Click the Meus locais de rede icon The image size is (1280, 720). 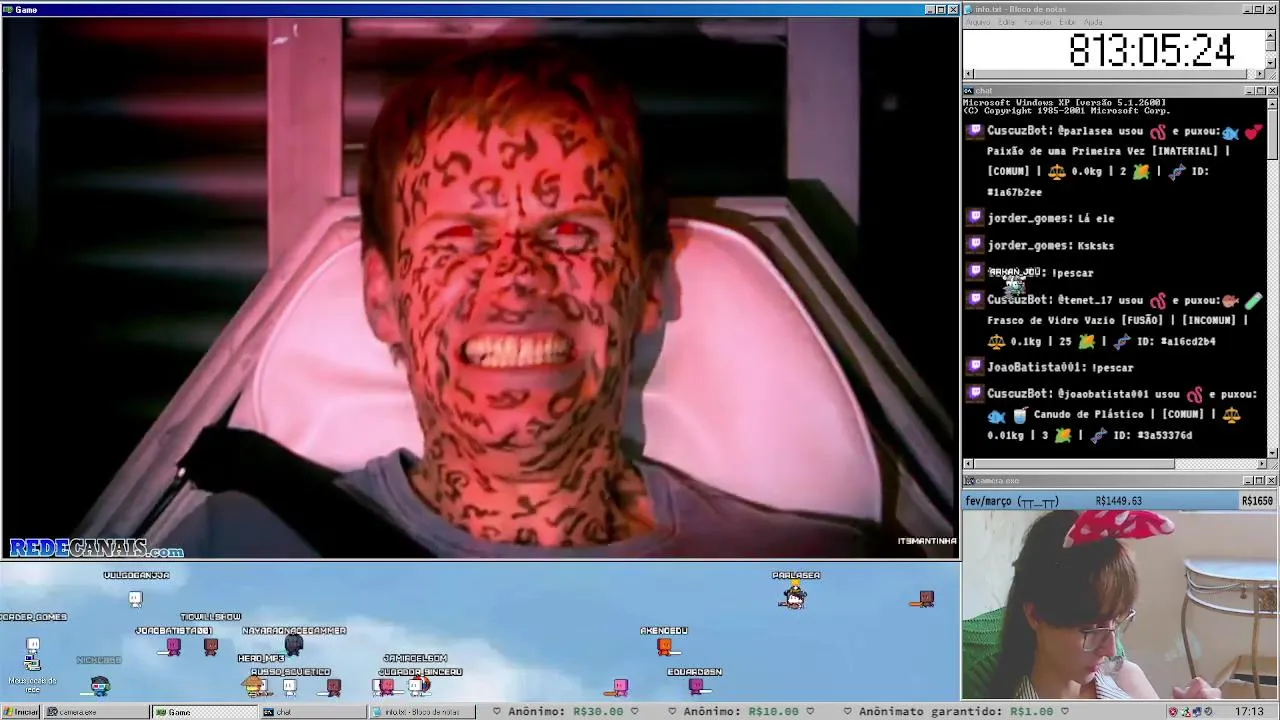pos(33,672)
